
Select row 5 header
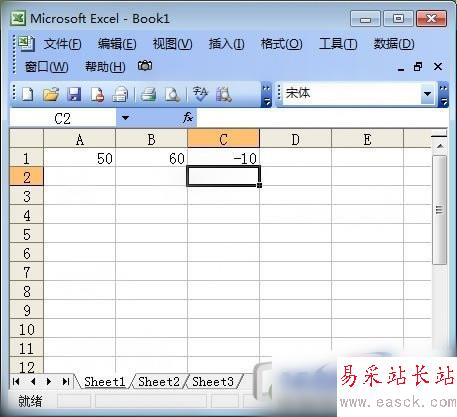pos(27,234)
